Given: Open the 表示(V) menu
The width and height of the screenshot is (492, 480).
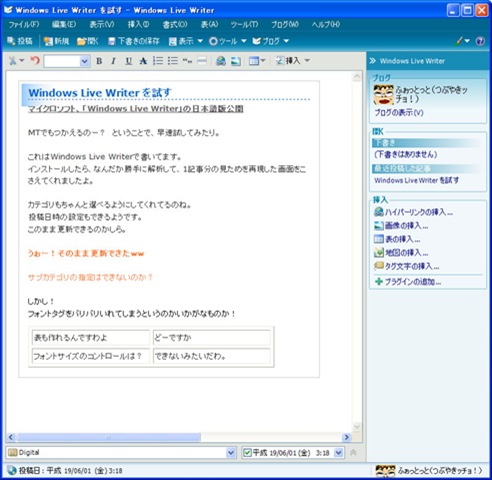Looking at the screenshot, I should (102, 24).
